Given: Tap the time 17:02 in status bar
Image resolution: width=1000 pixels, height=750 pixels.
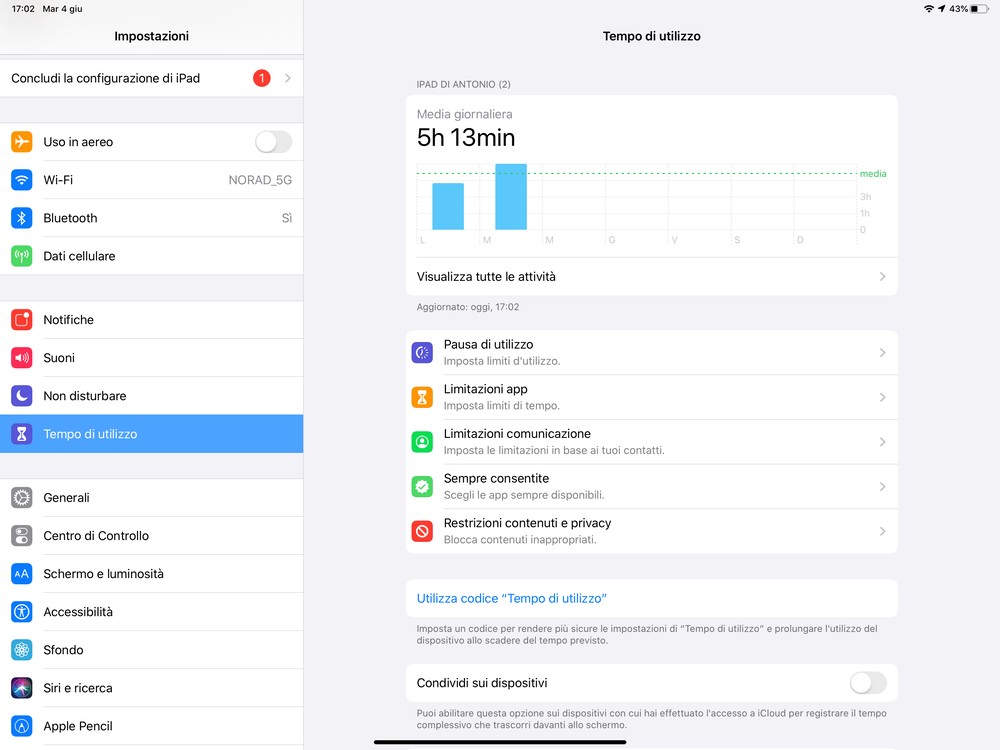Looking at the screenshot, I should point(23,9).
